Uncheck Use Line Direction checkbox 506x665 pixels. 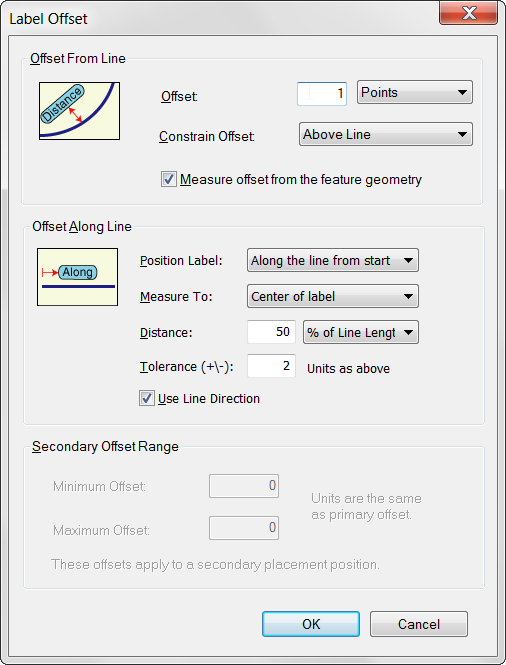147,398
